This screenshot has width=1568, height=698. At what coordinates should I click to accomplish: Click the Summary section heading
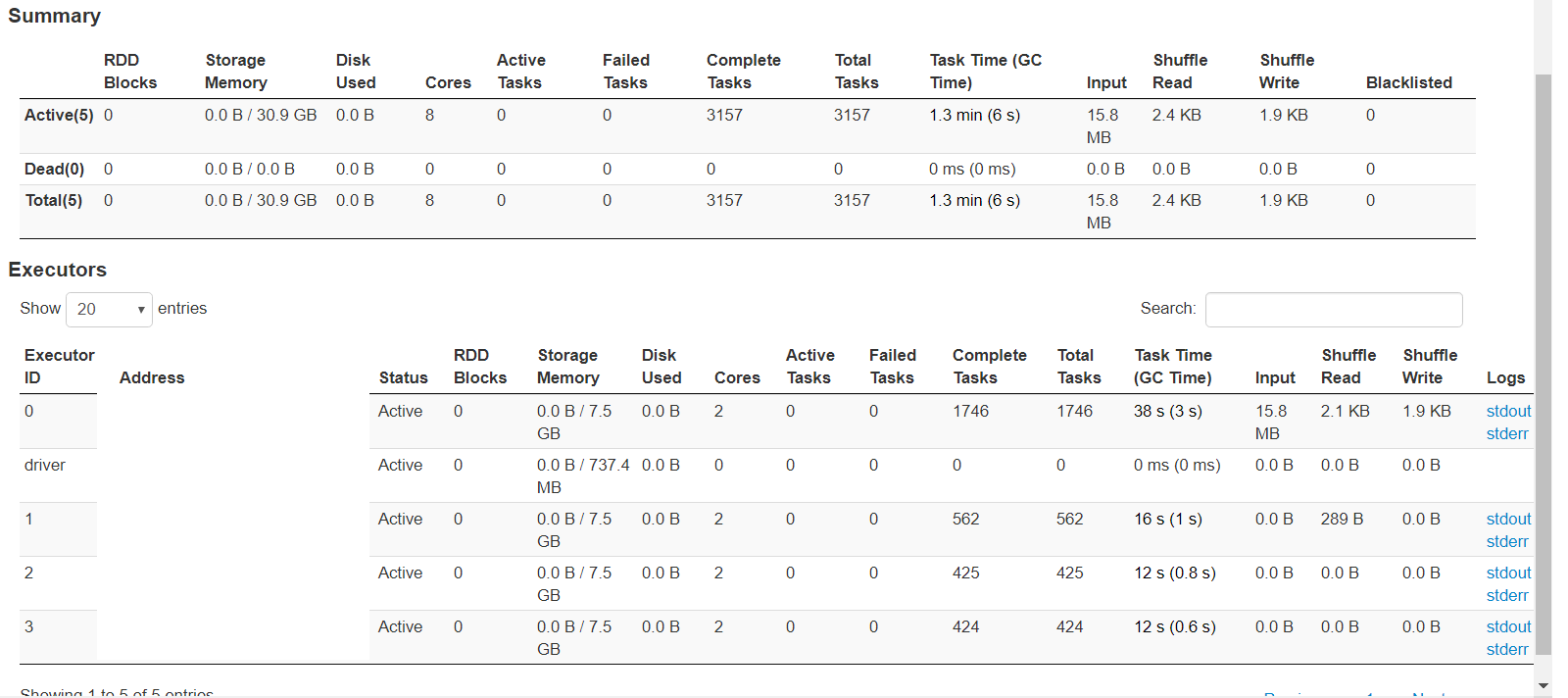coord(54,16)
